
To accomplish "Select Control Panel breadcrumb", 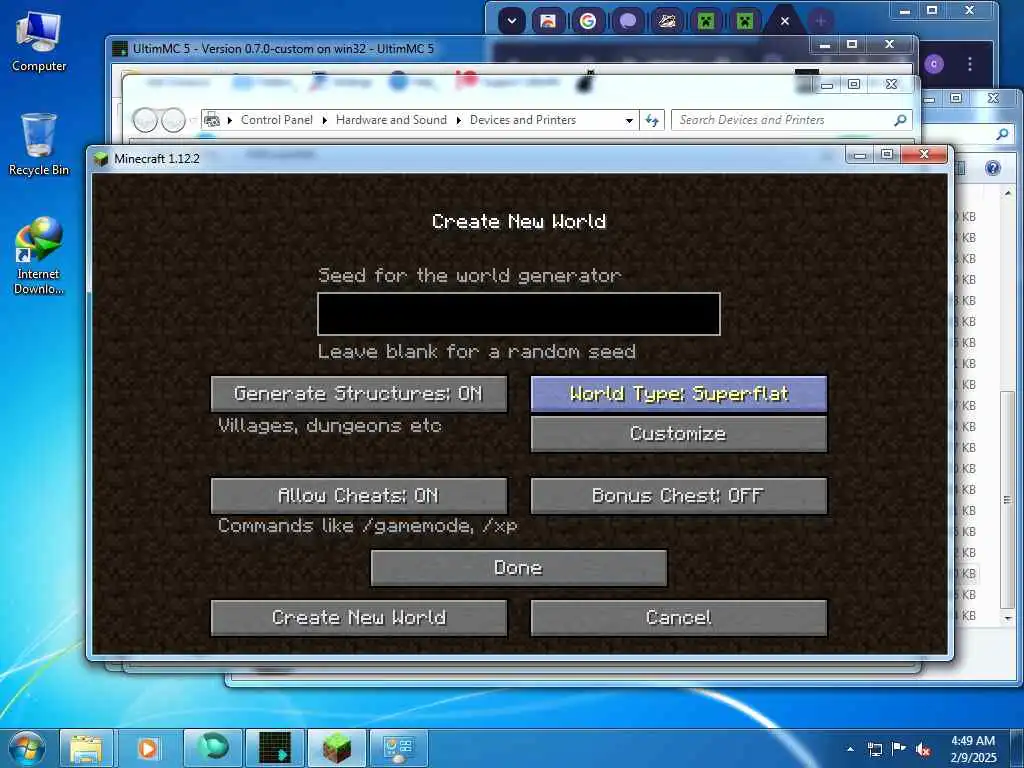I will click(x=277, y=120).
